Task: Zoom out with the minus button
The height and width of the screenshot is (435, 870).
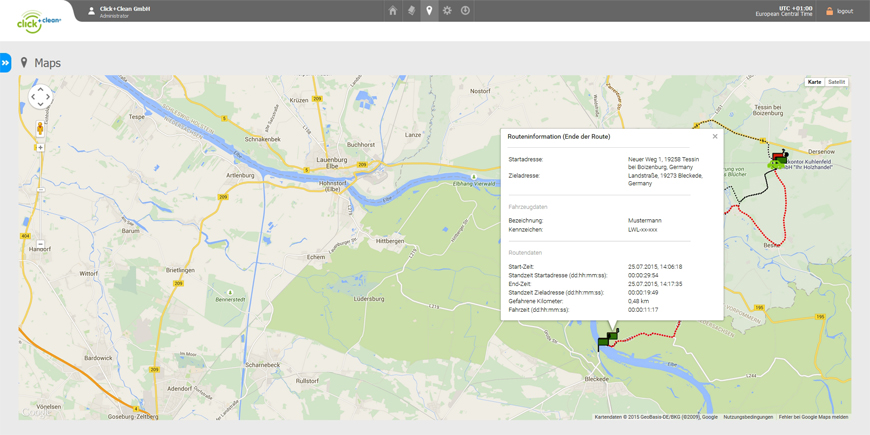Action: pos(41,244)
